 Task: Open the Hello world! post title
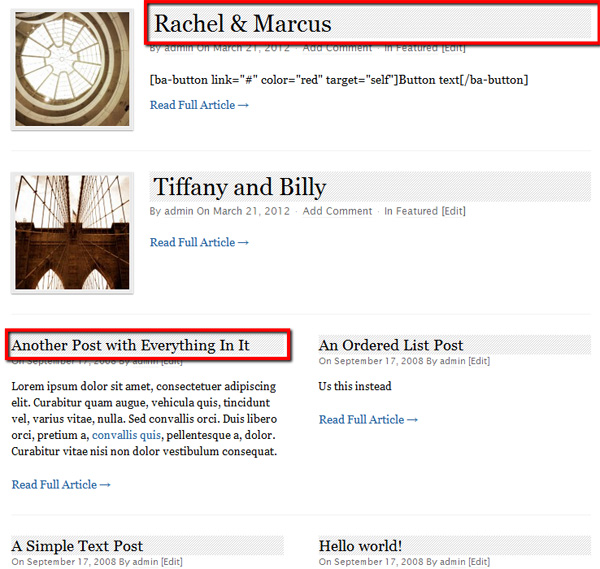(360, 546)
